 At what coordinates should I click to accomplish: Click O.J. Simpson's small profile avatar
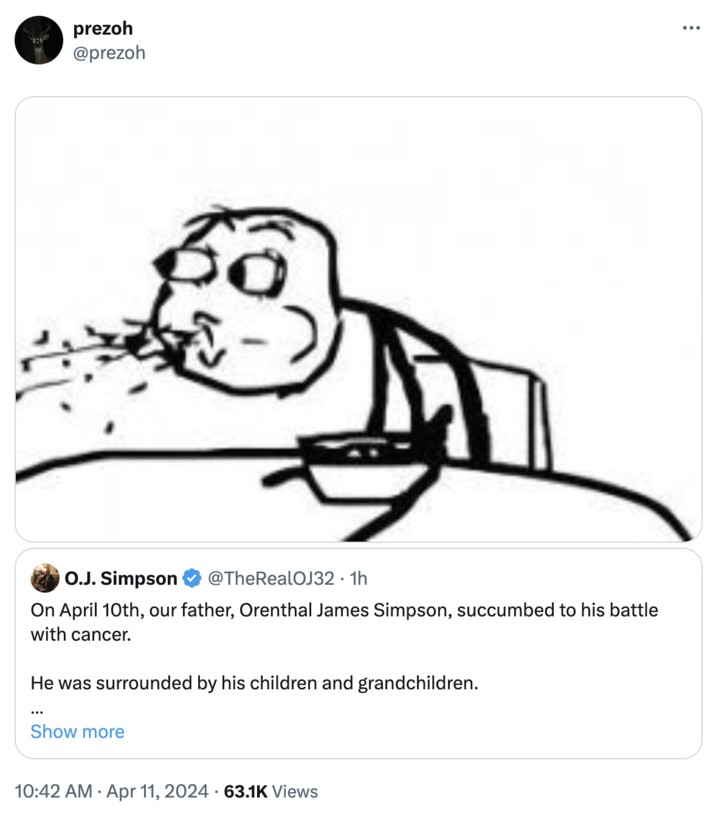tap(45, 578)
